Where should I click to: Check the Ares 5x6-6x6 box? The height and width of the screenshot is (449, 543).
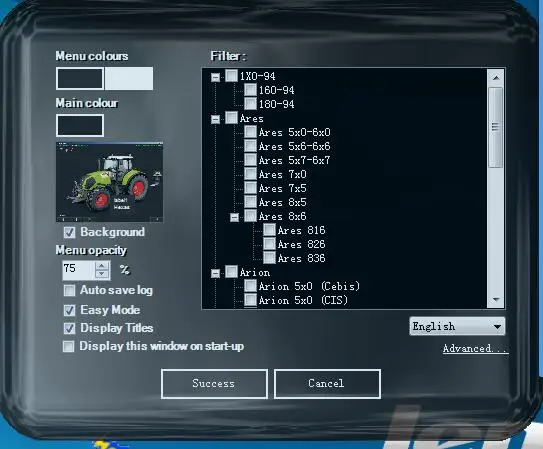[250, 146]
